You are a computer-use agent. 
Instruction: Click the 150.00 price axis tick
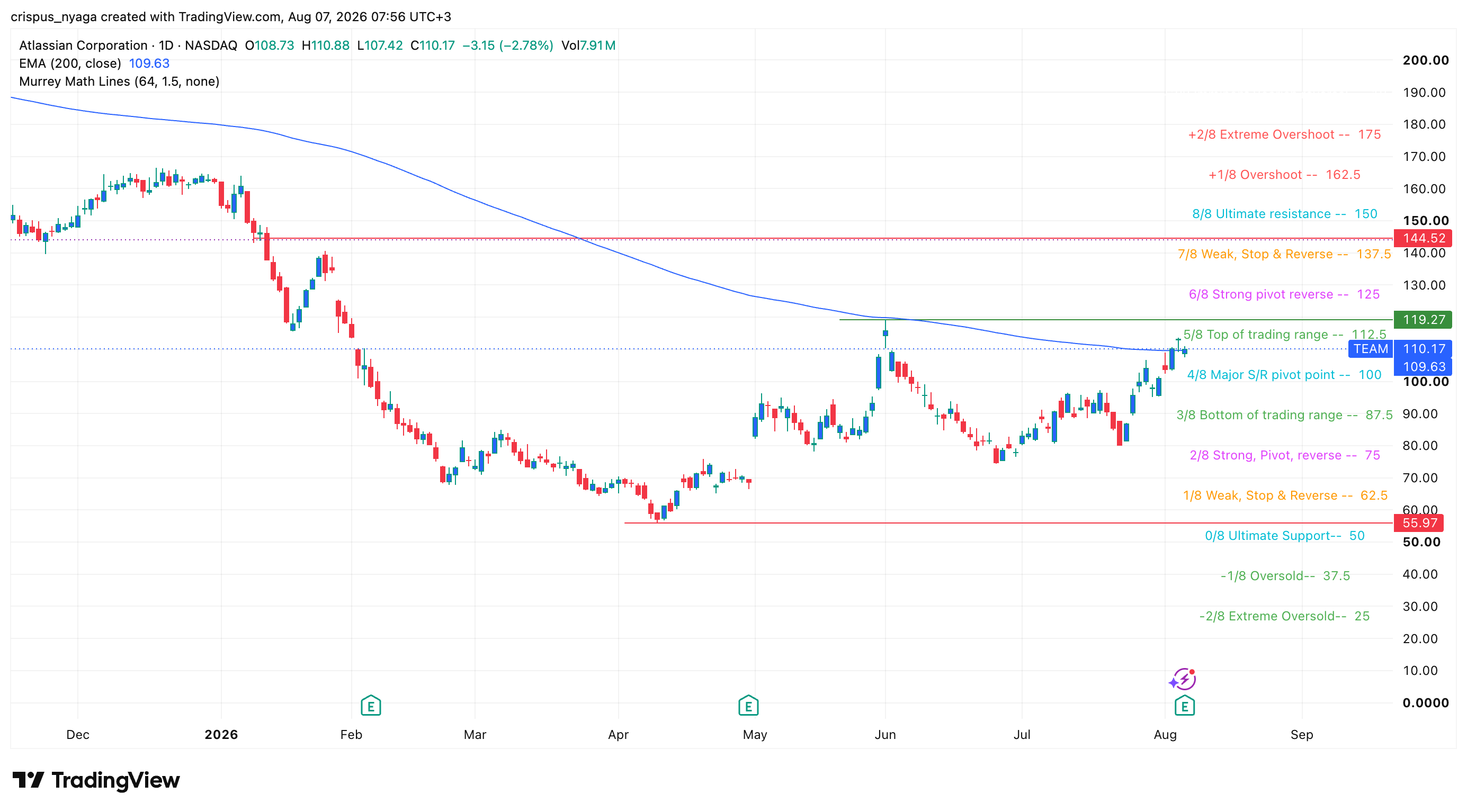tap(1426, 221)
